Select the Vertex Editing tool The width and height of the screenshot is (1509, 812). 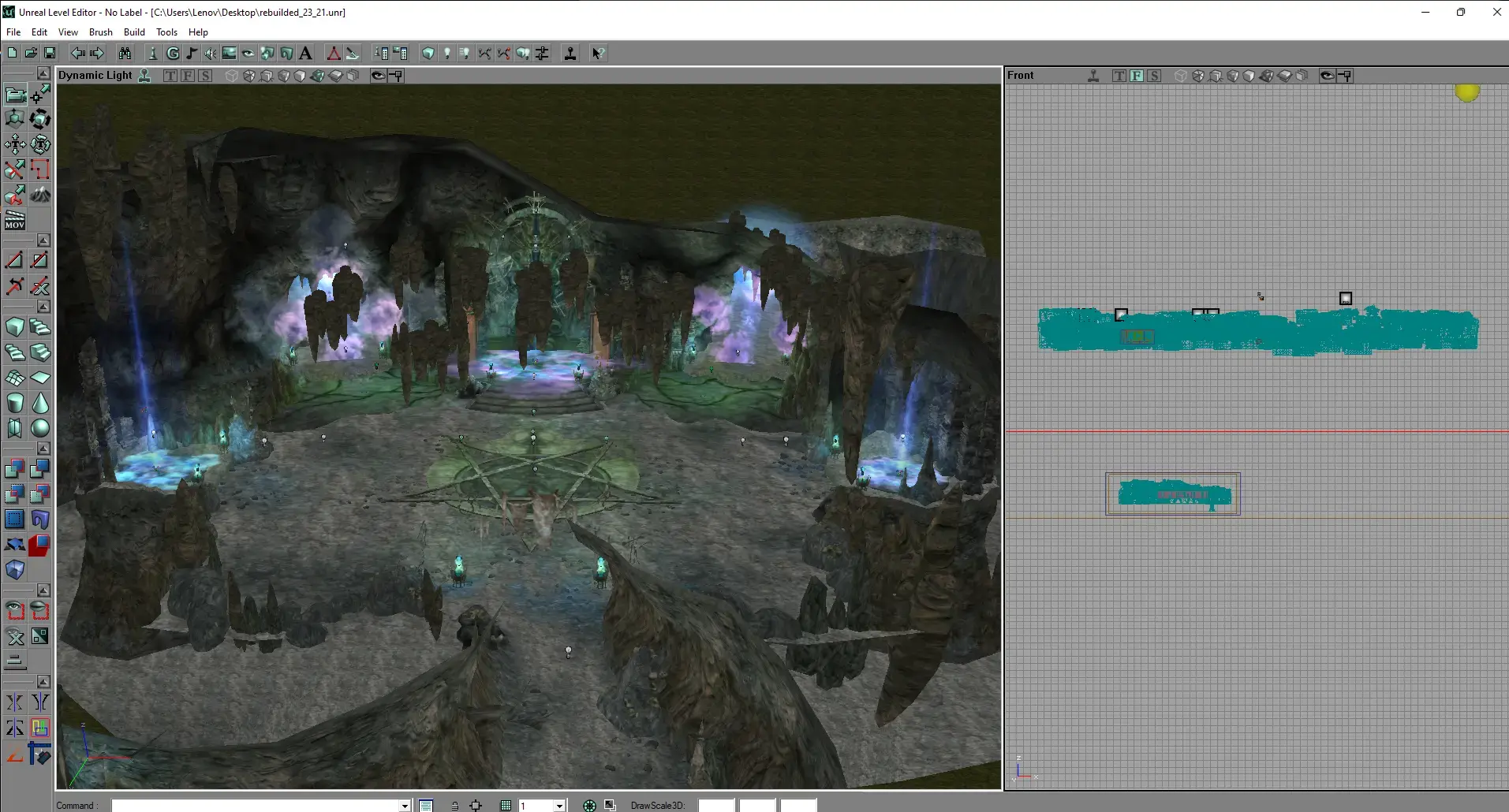[40, 95]
